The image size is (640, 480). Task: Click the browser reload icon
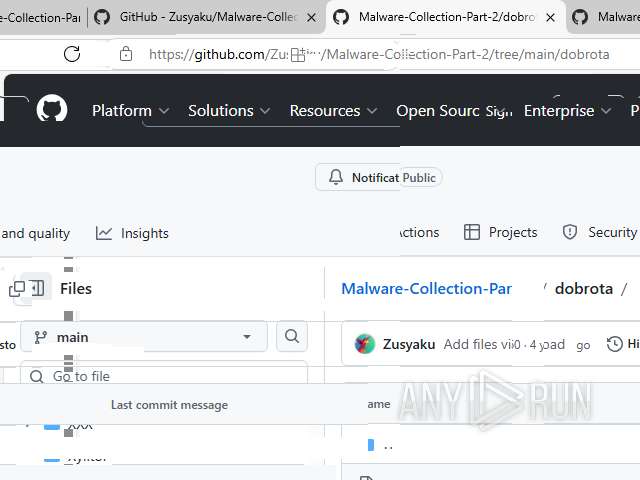(72, 54)
